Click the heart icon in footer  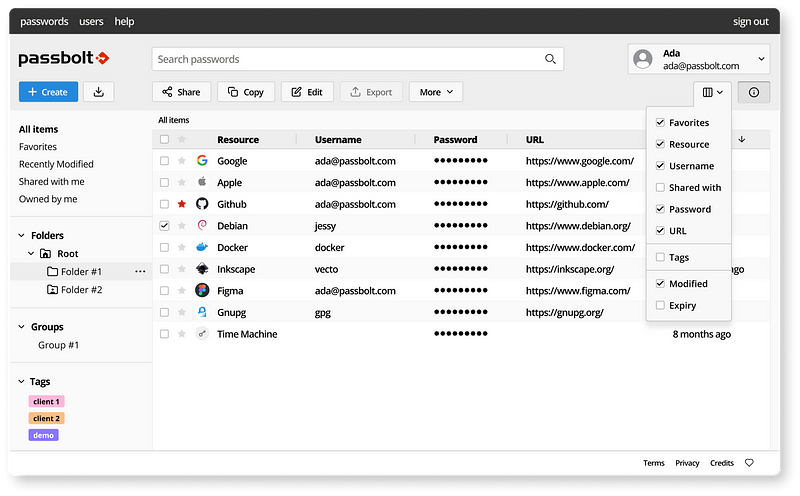click(749, 463)
